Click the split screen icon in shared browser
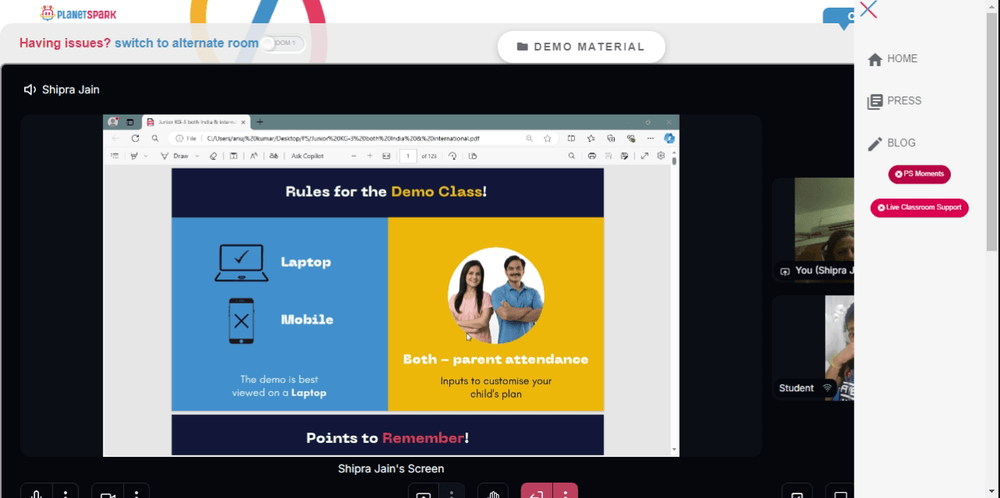1000x498 pixels. (x=571, y=138)
